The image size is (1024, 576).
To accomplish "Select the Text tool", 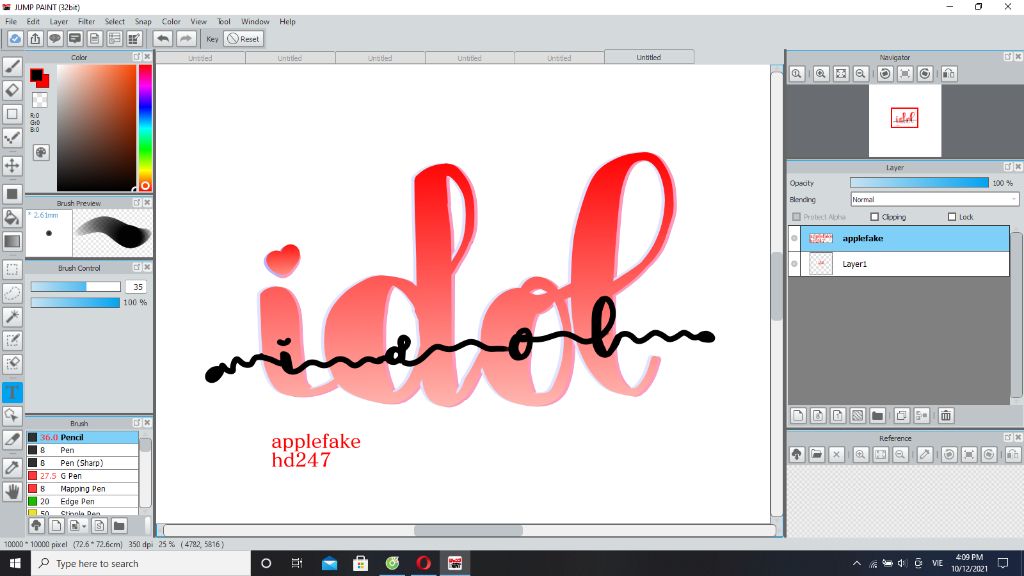I will click(12, 392).
